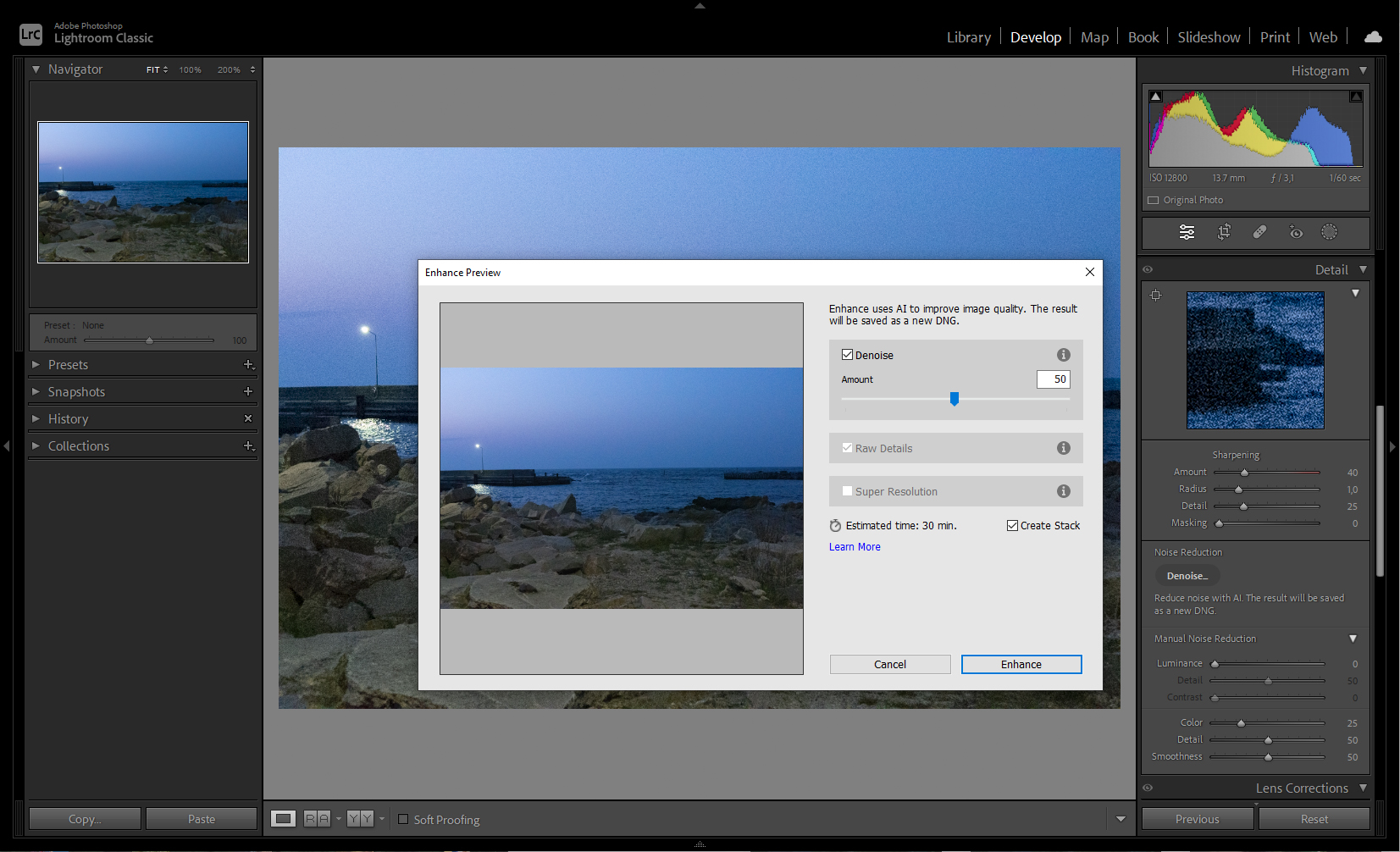Click the Navigator preview thumbnail
This screenshot has height=852, width=1400.
142,191
